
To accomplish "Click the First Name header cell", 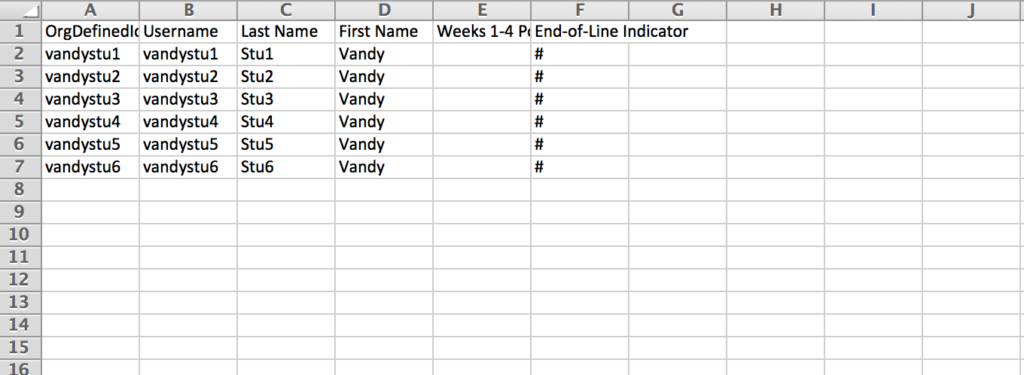I will tap(384, 31).
